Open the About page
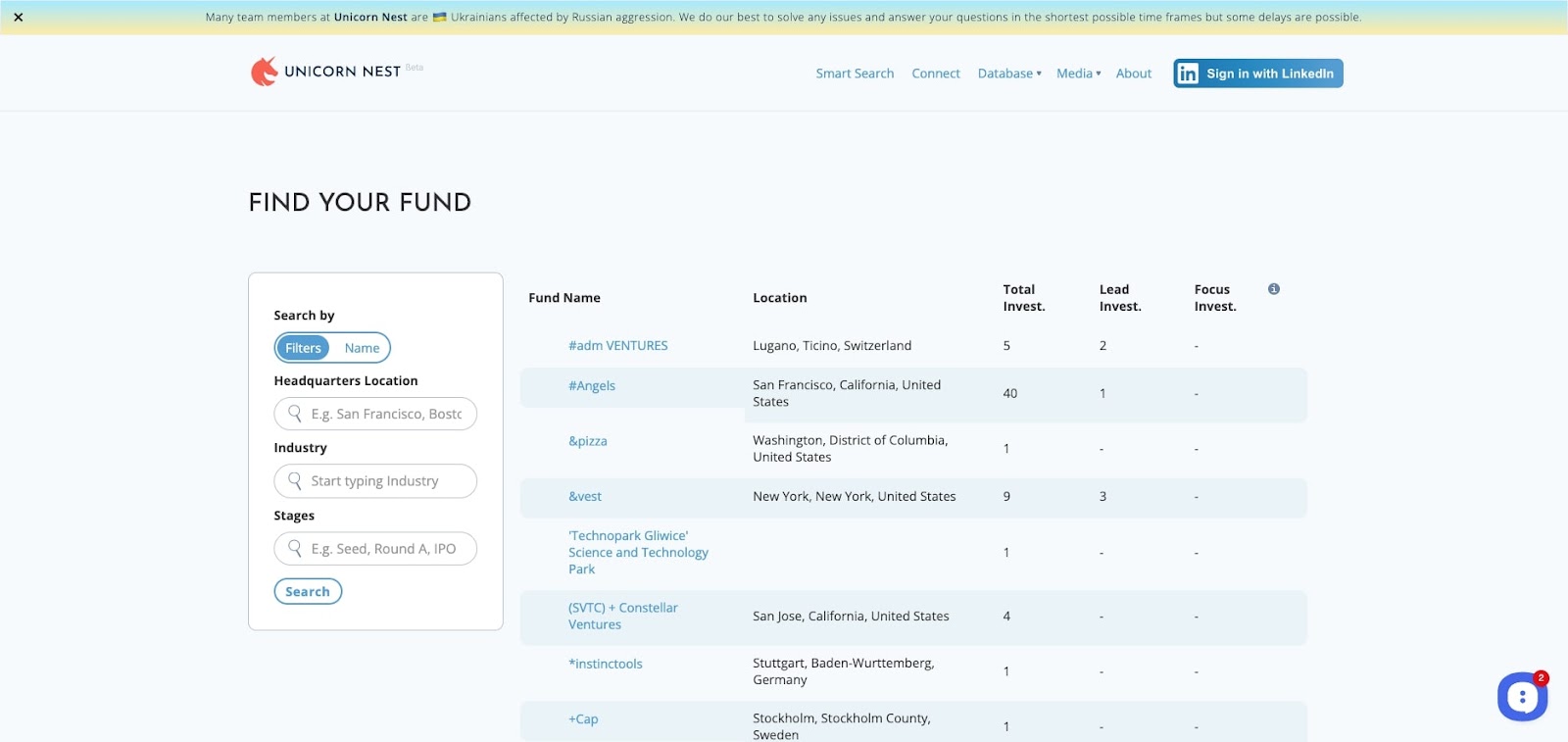Image resolution: width=1568 pixels, height=742 pixels. [1134, 74]
